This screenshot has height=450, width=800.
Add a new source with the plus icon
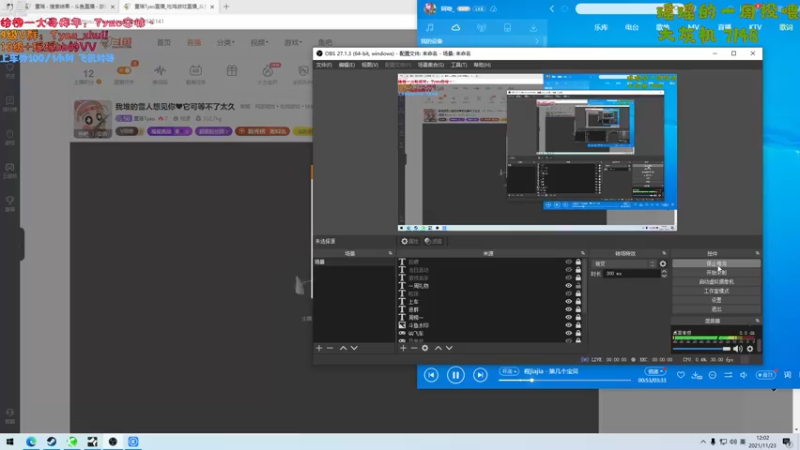point(403,348)
